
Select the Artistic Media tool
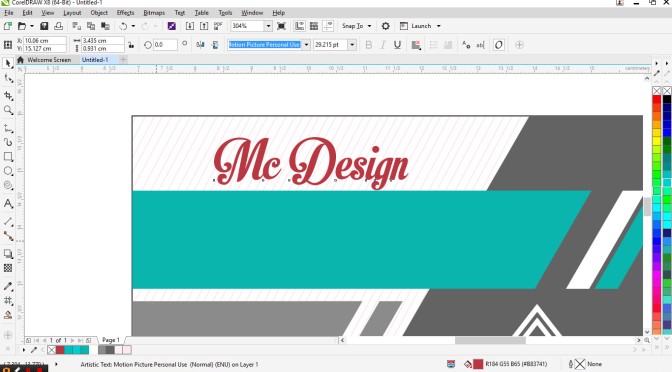(8, 142)
